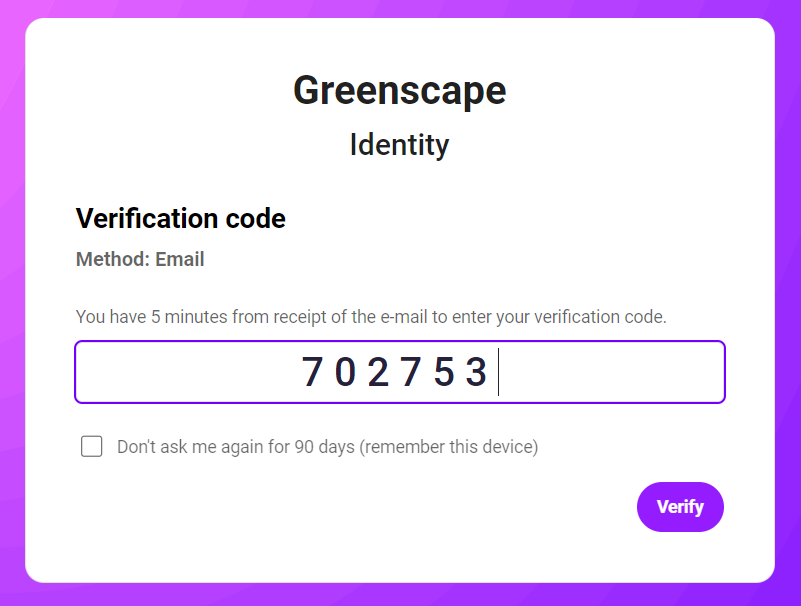Click the "(remember this device)" text

[x=449, y=447]
